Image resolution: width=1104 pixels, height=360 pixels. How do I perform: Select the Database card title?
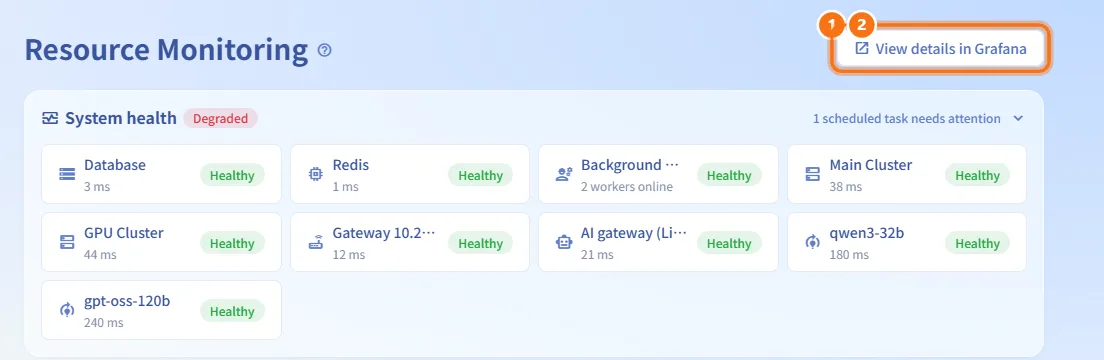[115, 165]
